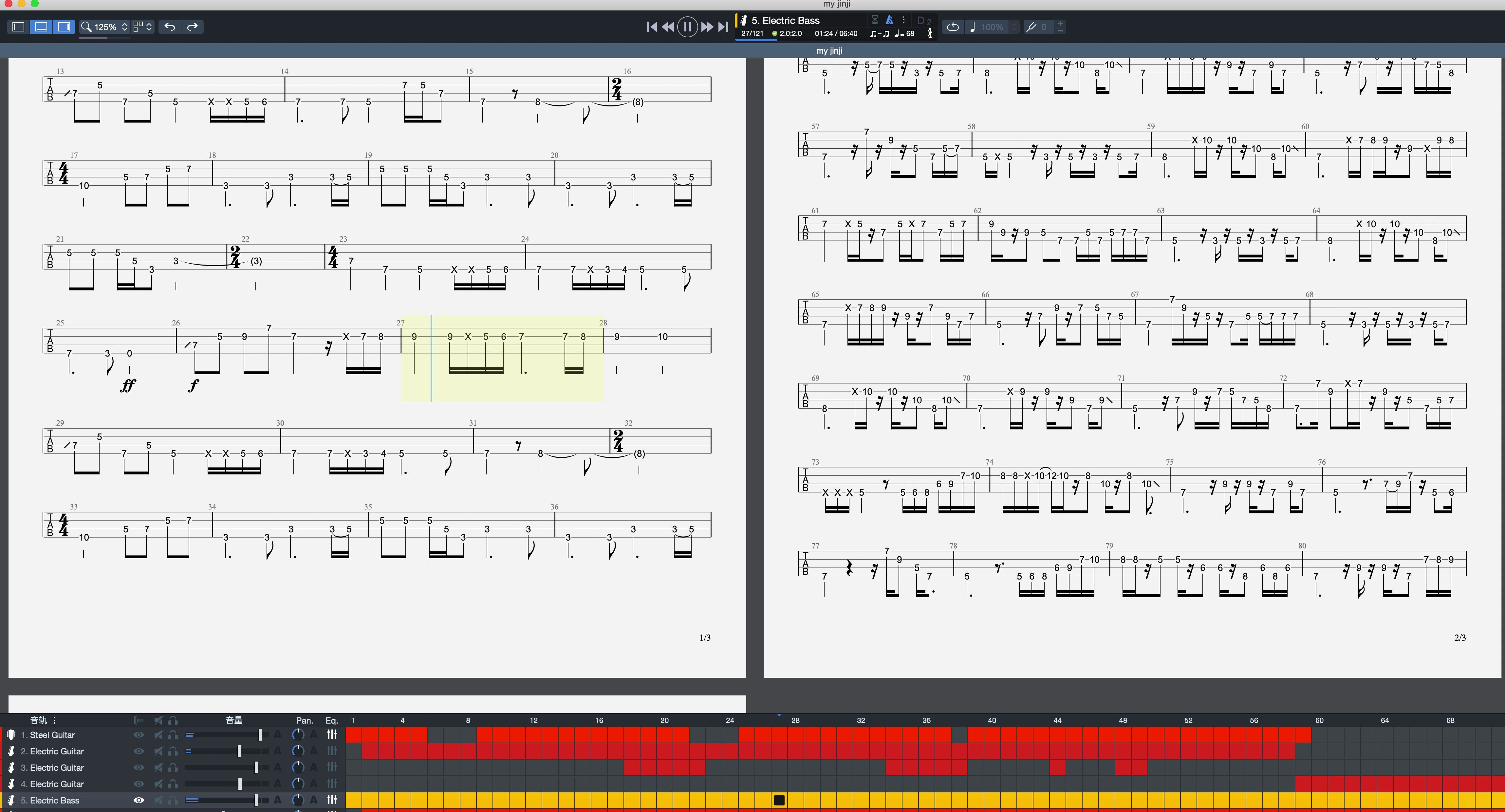Open Steel Guitar equalizer

pos(332,735)
